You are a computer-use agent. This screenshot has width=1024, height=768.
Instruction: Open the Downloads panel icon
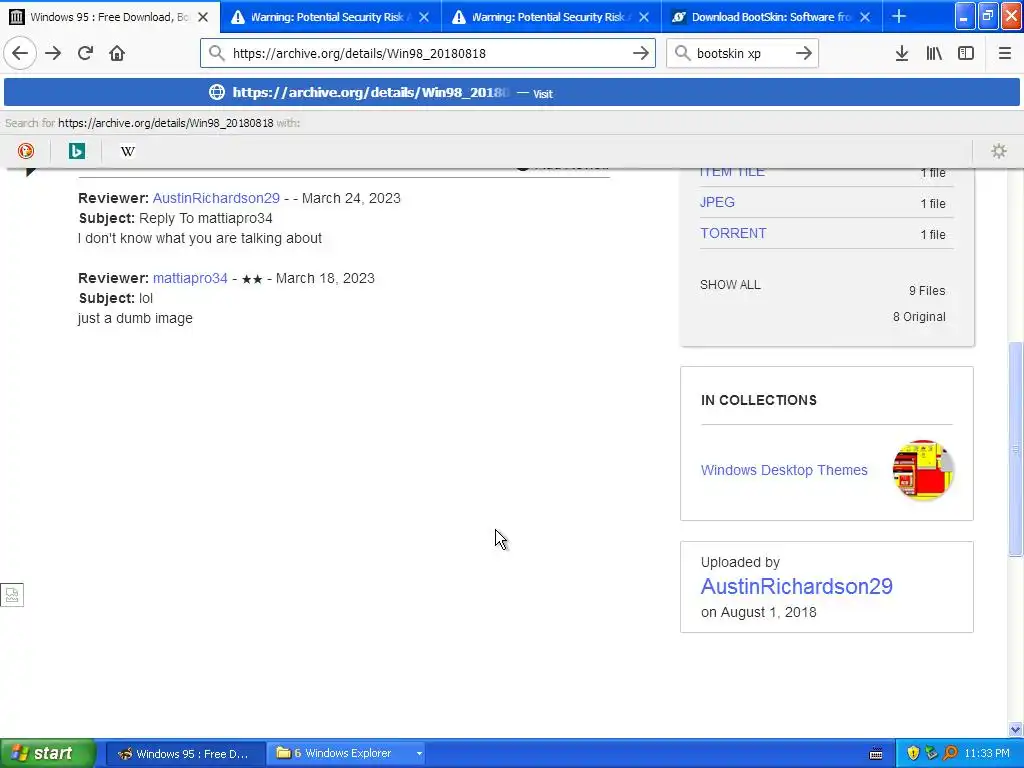902,53
